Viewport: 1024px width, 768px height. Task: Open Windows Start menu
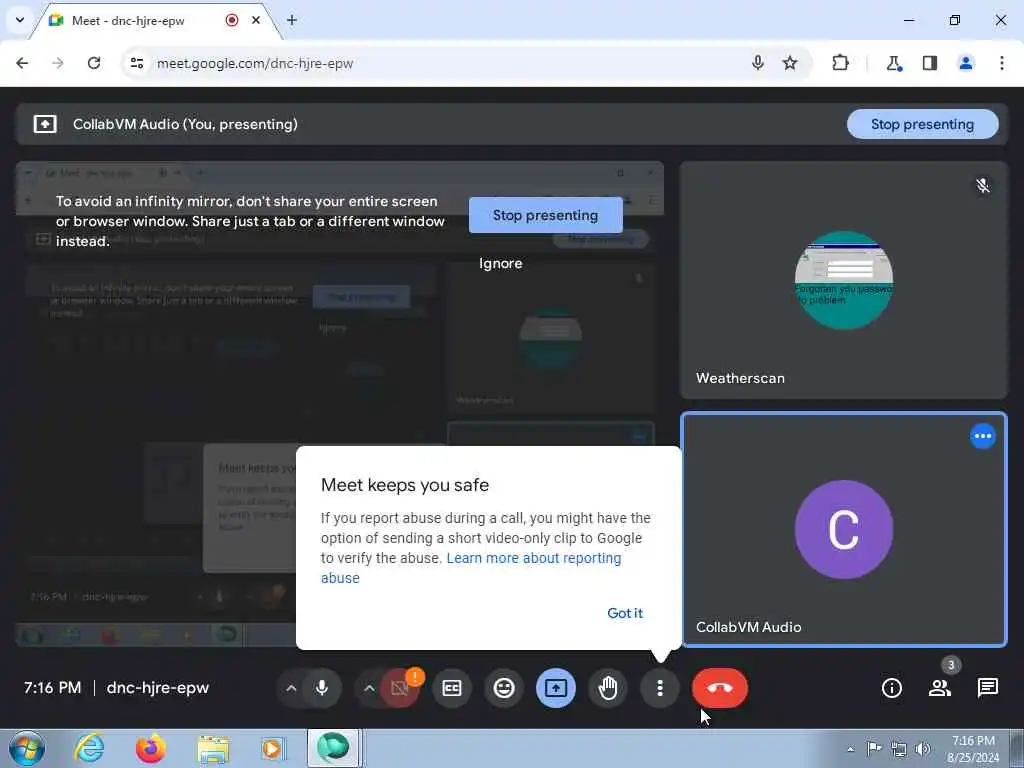click(27, 748)
